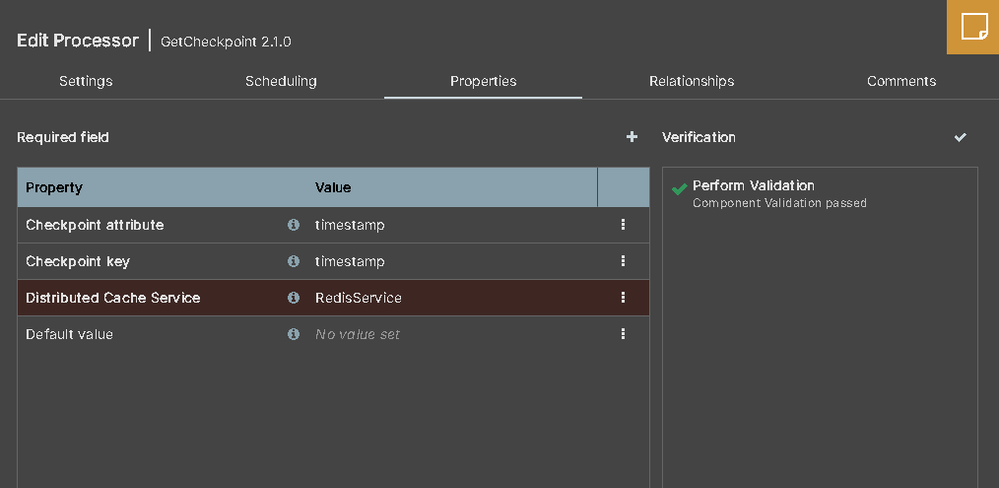Show info for Distributed Cache Service
999x488 pixels.
click(x=293, y=298)
